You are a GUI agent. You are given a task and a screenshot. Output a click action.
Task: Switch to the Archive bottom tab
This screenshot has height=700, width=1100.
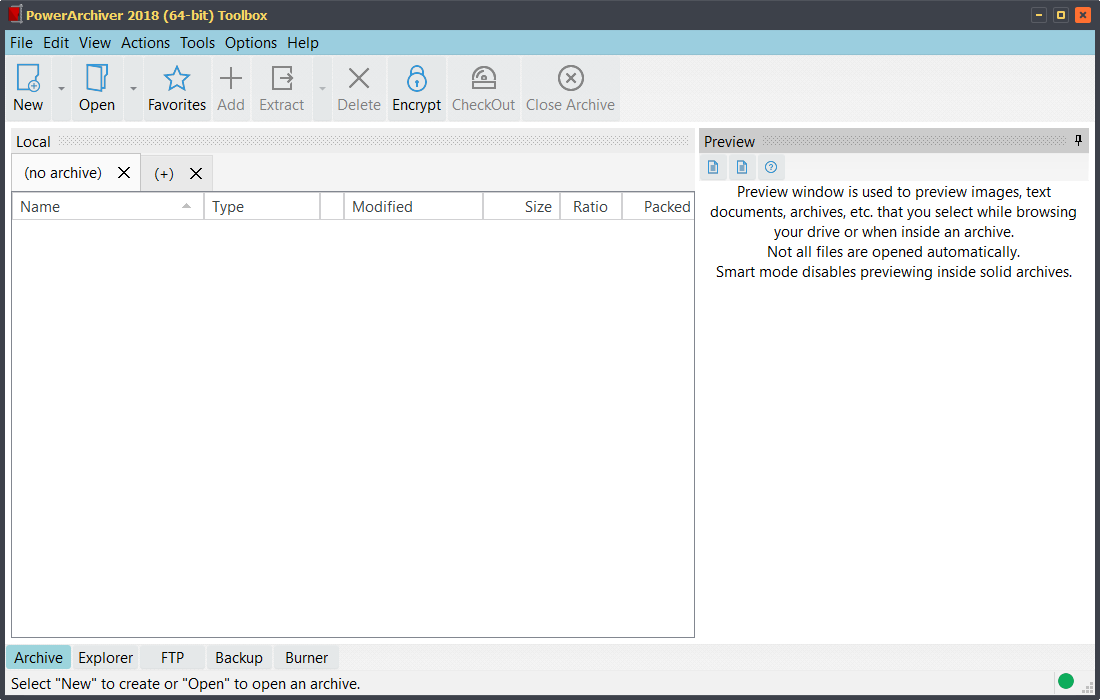coord(39,658)
